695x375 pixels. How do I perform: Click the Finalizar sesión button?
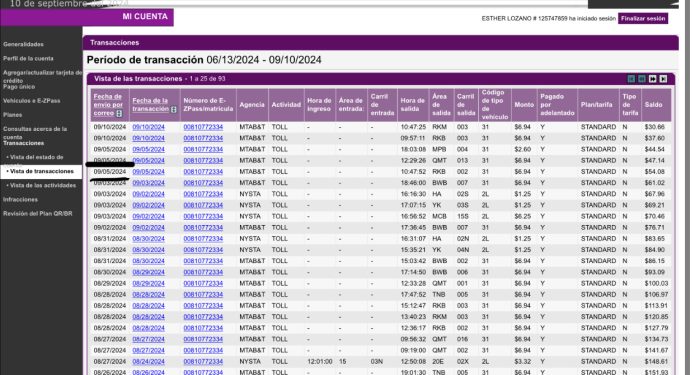(x=643, y=19)
